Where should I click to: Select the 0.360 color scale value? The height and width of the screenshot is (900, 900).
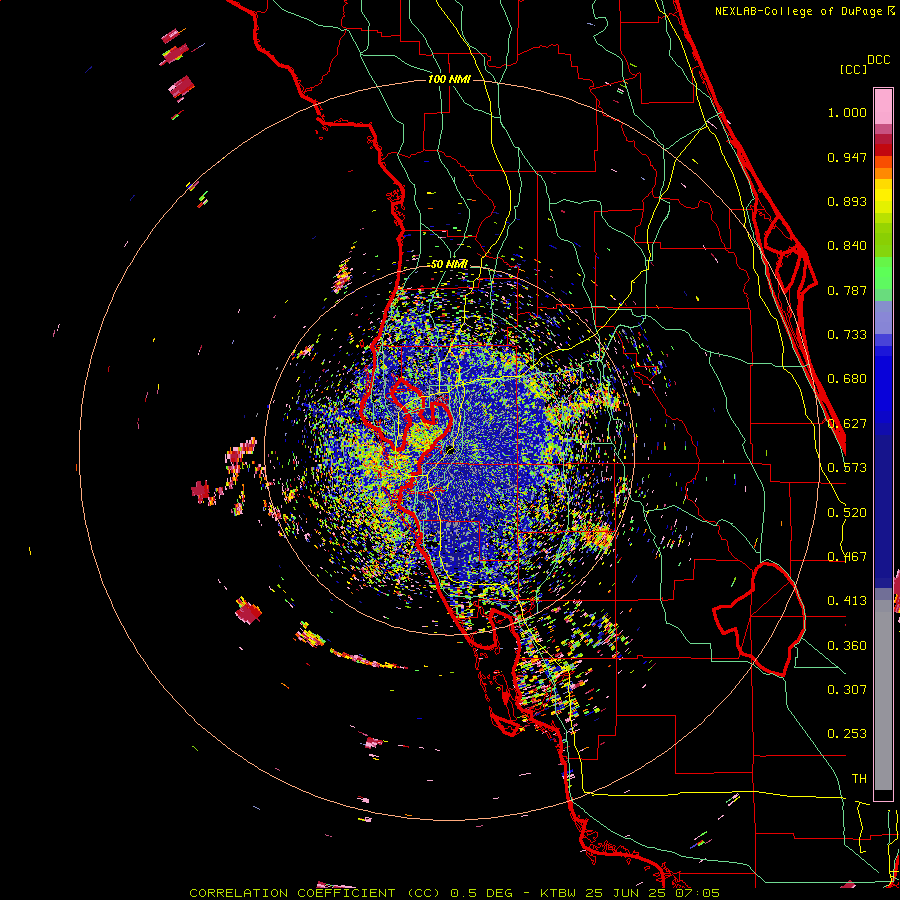coord(847,646)
